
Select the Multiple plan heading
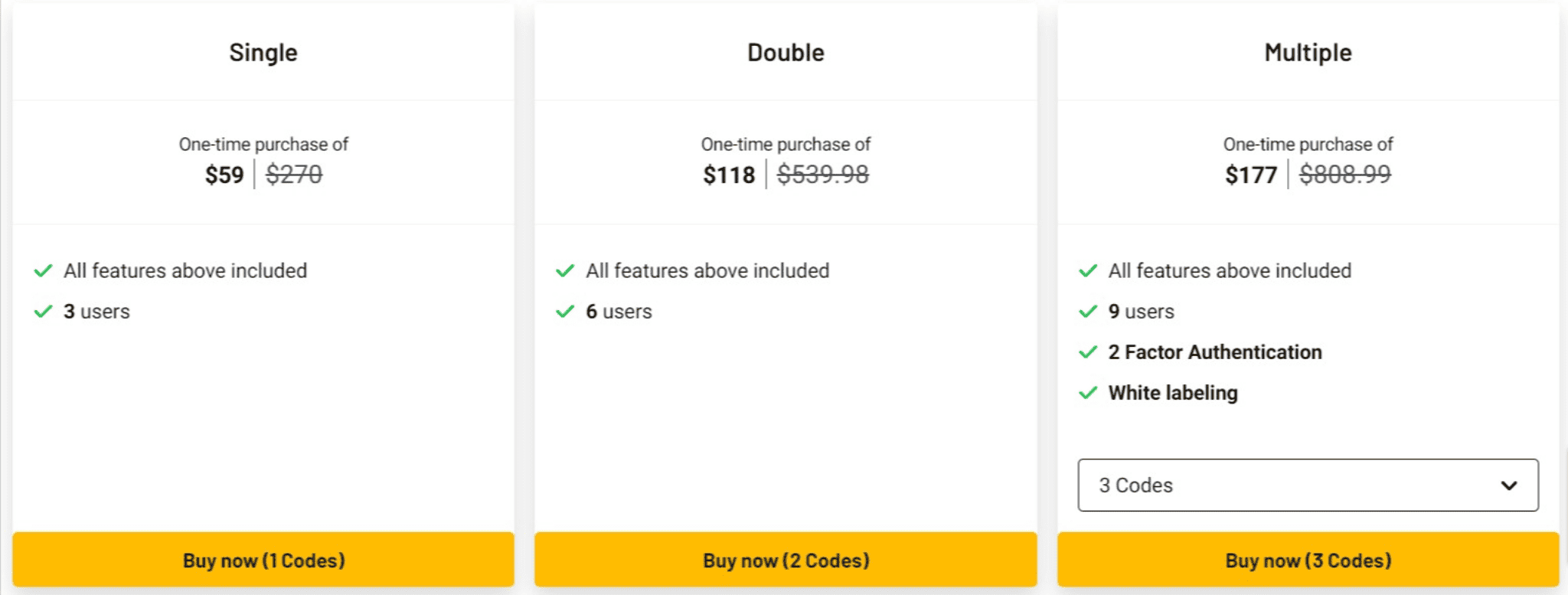1308,52
